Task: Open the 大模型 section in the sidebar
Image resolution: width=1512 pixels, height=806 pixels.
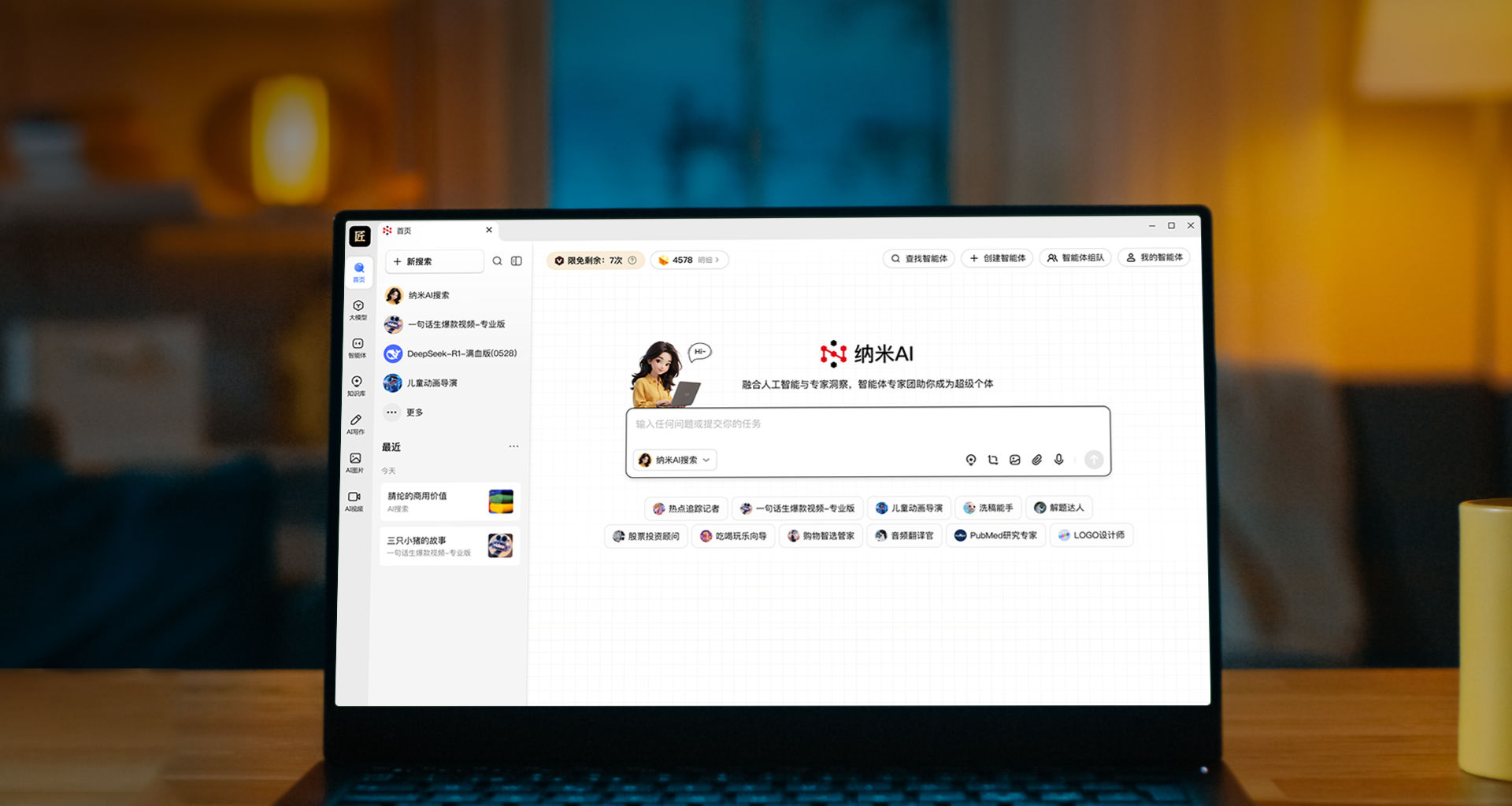Action: coord(358,310)
